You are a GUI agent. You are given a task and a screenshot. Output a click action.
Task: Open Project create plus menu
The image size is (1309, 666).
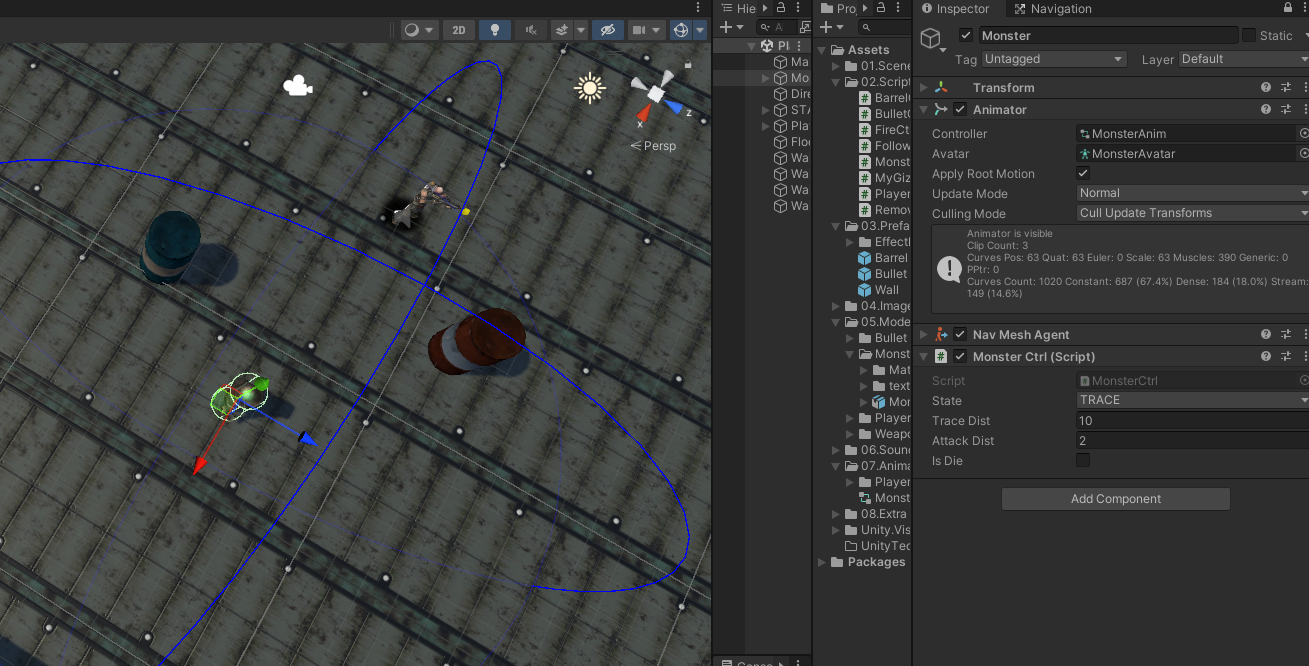832,28
